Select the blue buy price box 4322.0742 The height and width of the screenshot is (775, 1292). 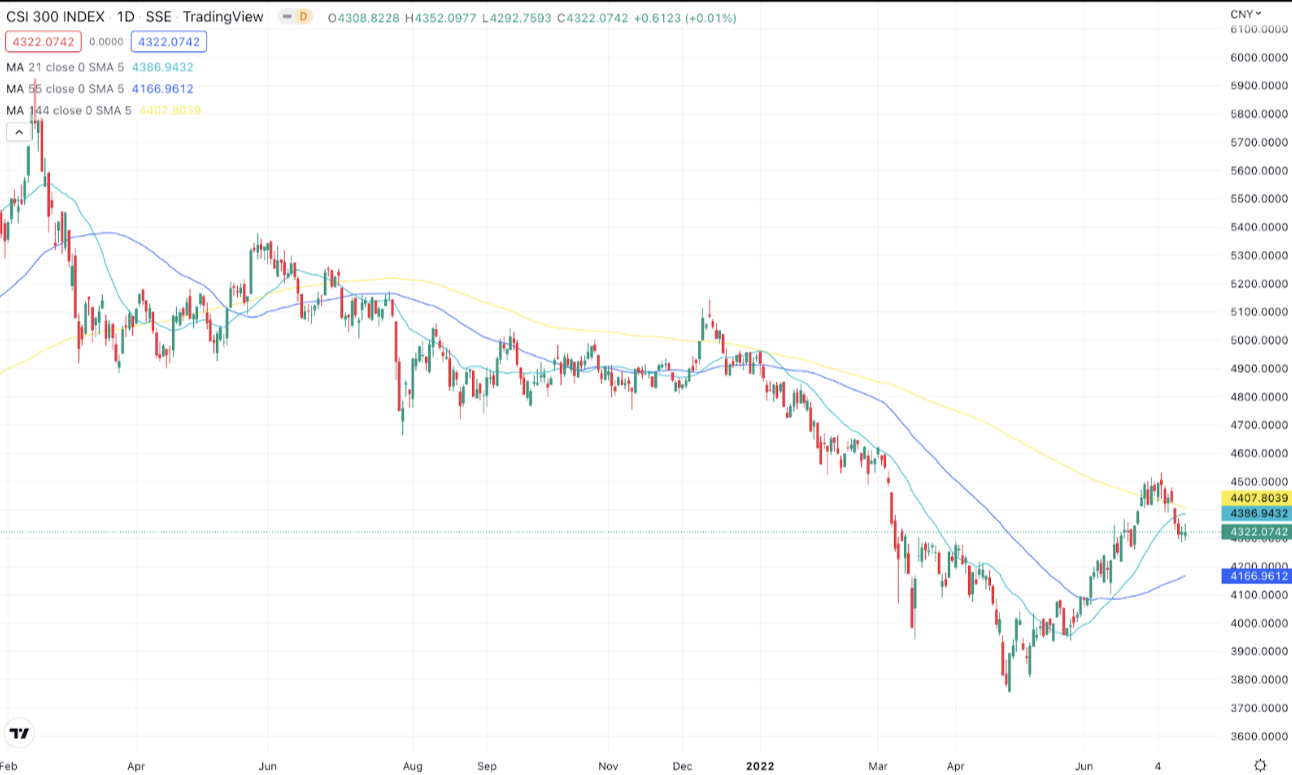pos(169,42)
